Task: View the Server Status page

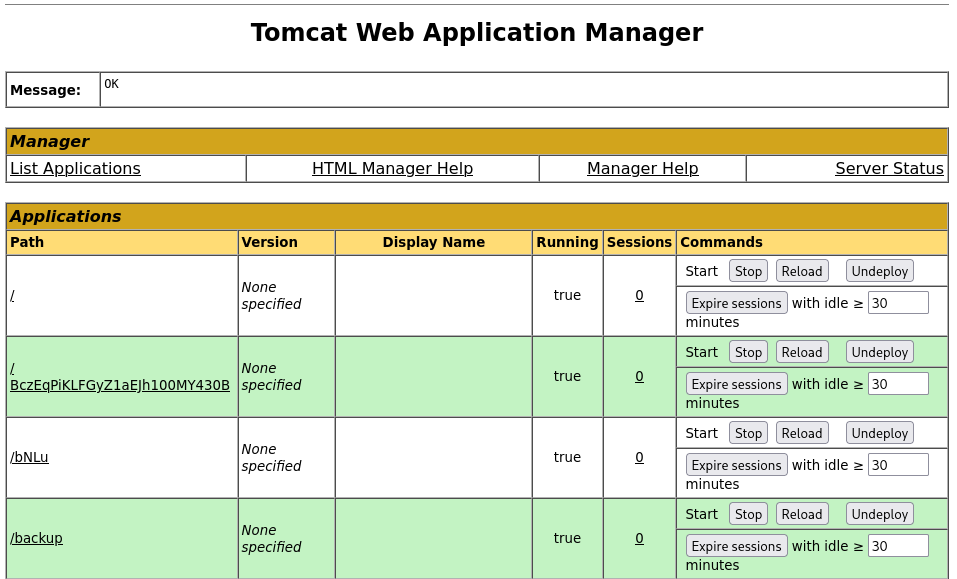Action: [x=889, y=168]
